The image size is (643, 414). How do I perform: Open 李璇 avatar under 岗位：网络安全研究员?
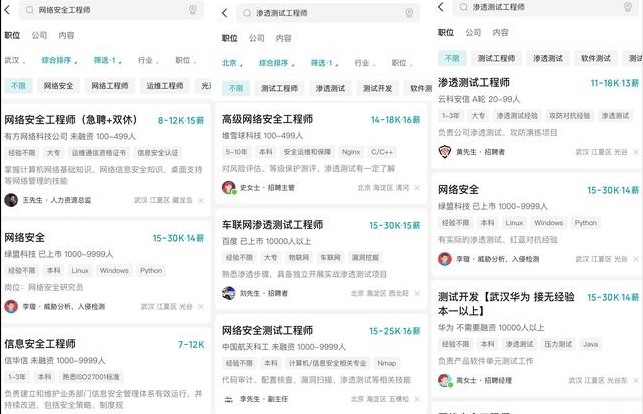point(11,306)
